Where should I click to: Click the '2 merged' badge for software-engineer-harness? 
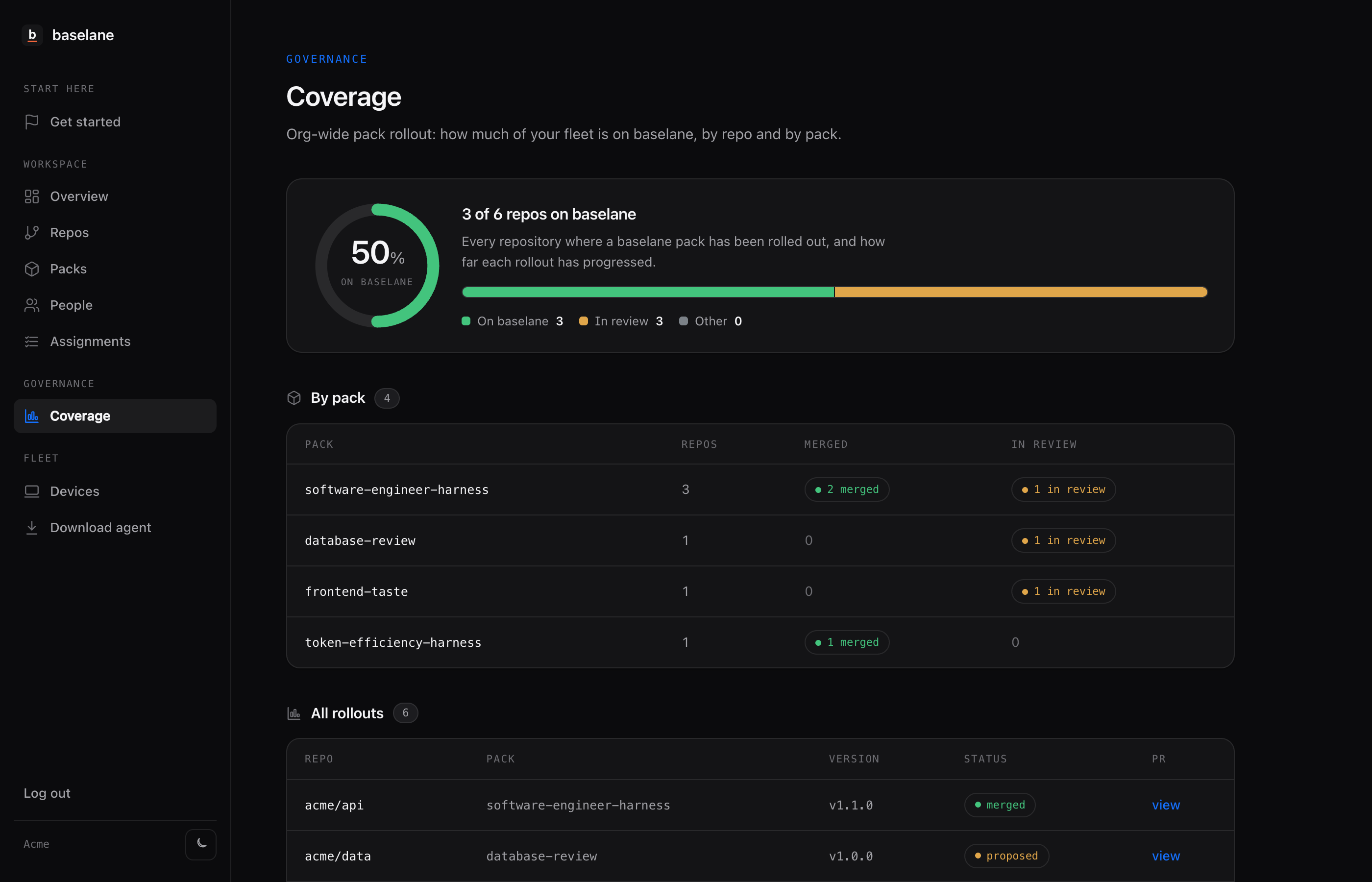coord(847,490)
